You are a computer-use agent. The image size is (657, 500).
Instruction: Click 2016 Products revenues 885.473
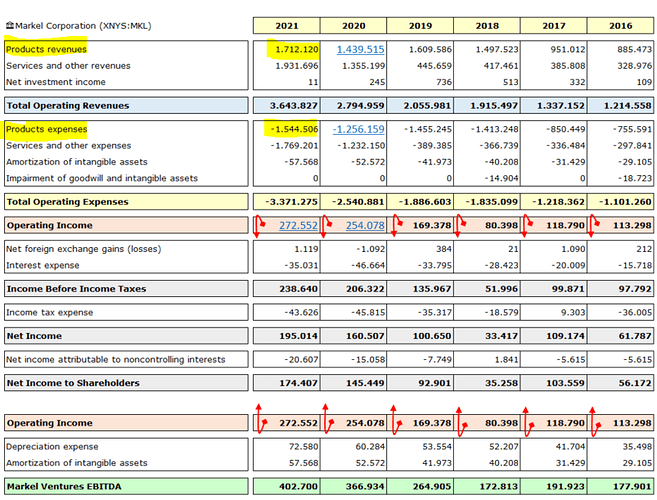[634, 49]
